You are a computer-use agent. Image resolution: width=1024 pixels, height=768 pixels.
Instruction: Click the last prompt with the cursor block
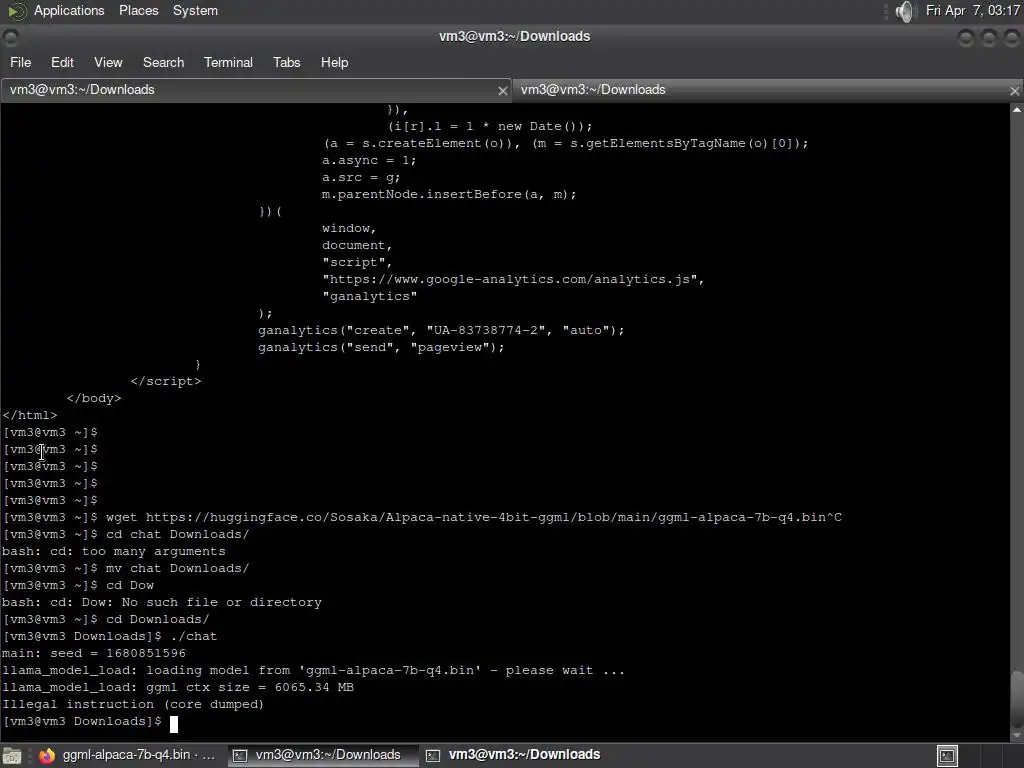pos(89,722)
